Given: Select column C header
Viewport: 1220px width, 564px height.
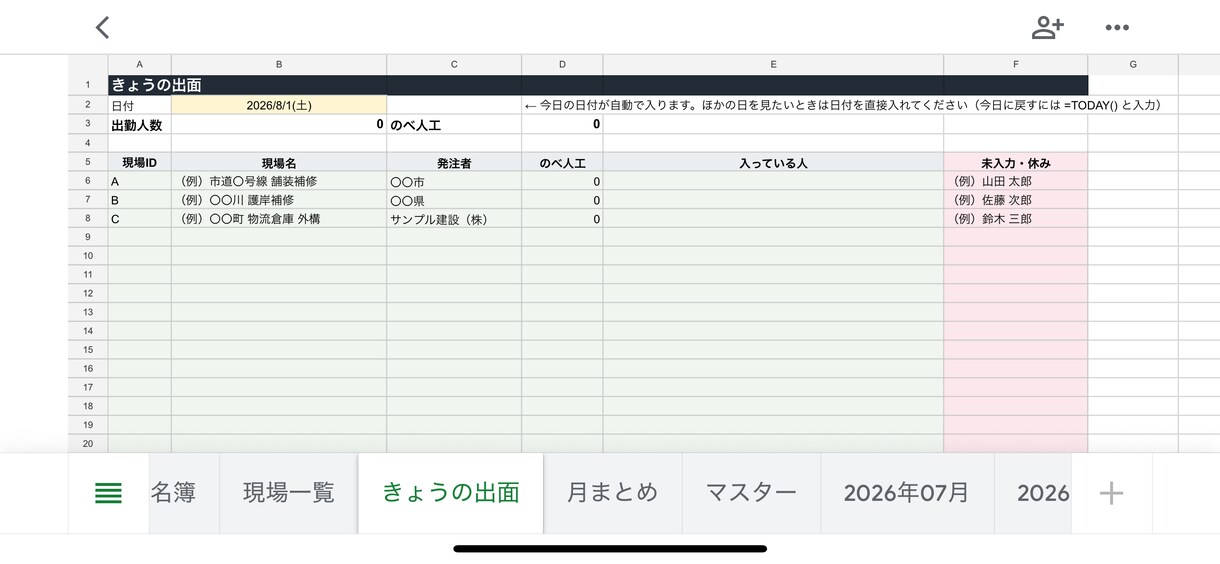Looking at the screenshot, I should [x=454, y=65].
